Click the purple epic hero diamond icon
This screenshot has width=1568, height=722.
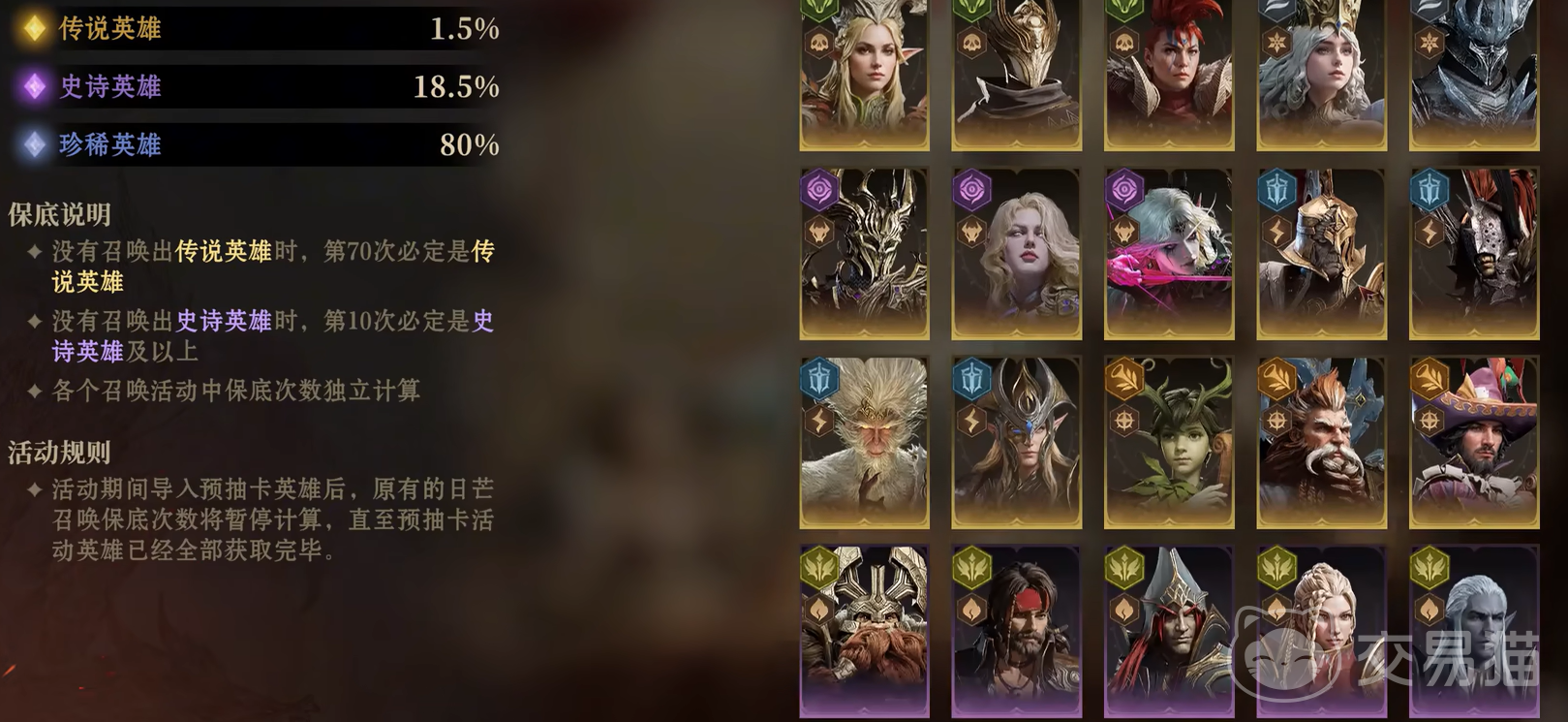(x=35, y=87)
